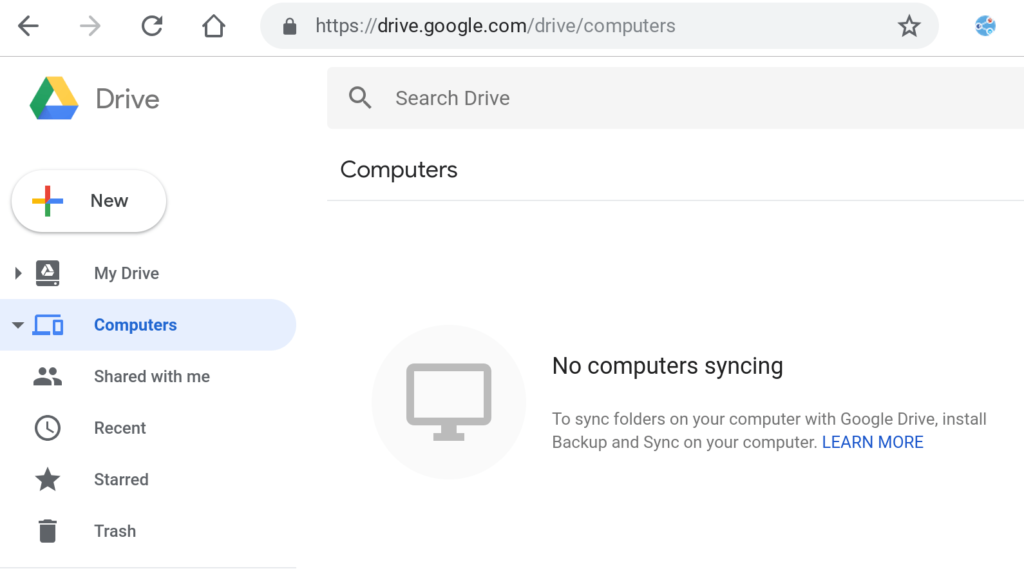The height and width of the screenshot is (571, 1024).
Task: Go to browser home page icon
Action: pyautogui.click(x=214, y=26)
